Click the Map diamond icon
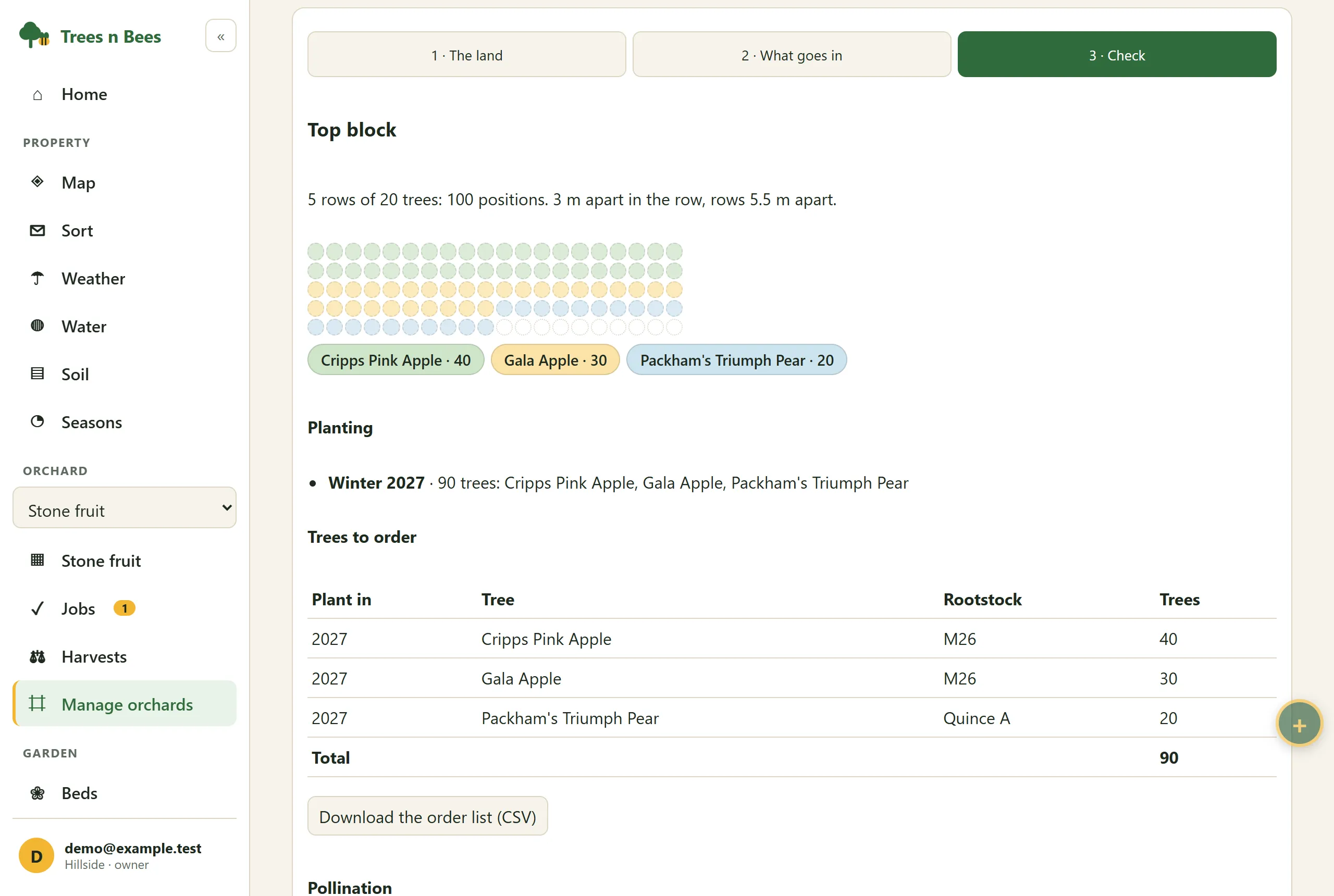 click(37, 182)
